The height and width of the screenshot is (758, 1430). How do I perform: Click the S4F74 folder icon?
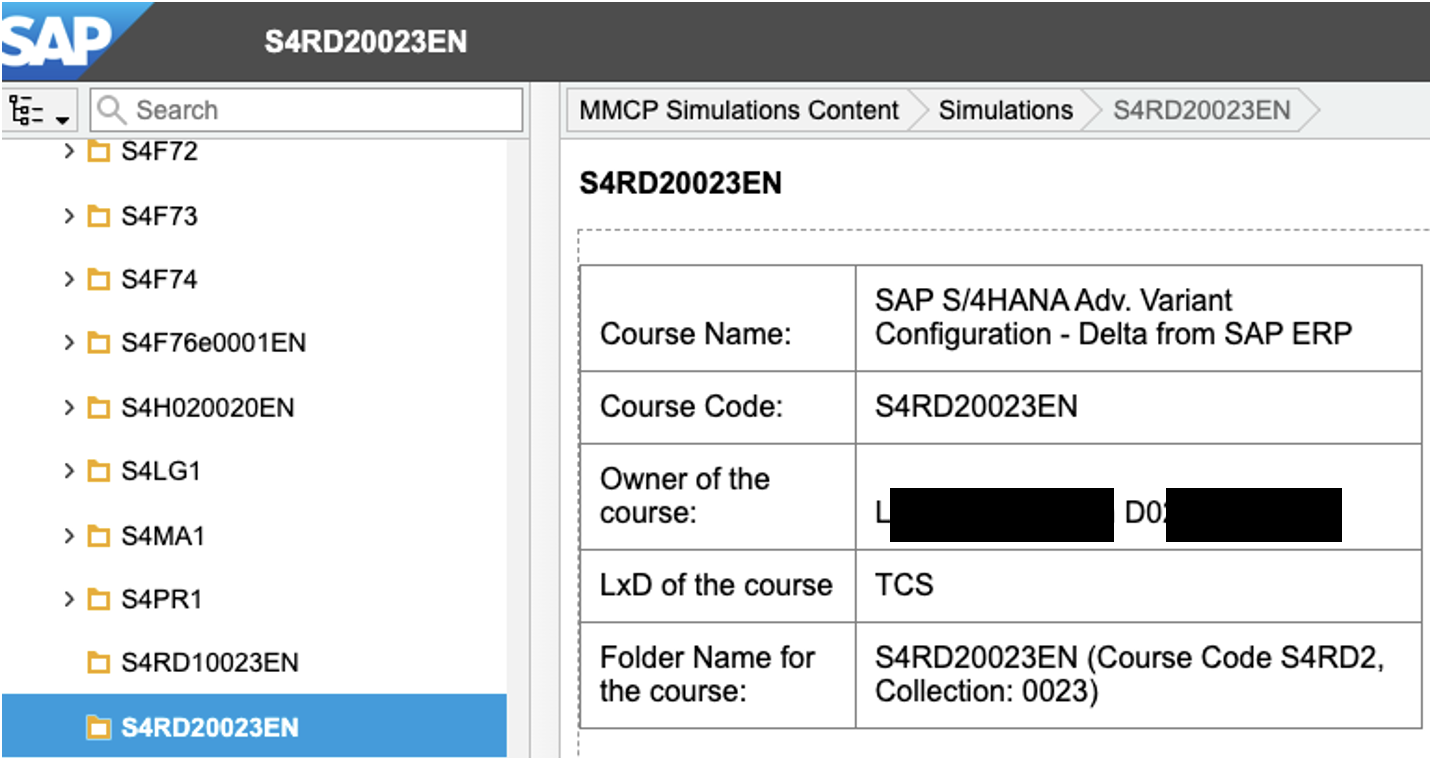click(x=98, y=280)
